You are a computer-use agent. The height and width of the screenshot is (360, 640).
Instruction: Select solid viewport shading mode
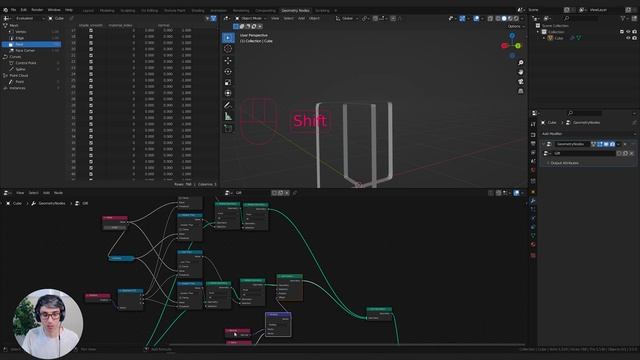tap(504, 18)
